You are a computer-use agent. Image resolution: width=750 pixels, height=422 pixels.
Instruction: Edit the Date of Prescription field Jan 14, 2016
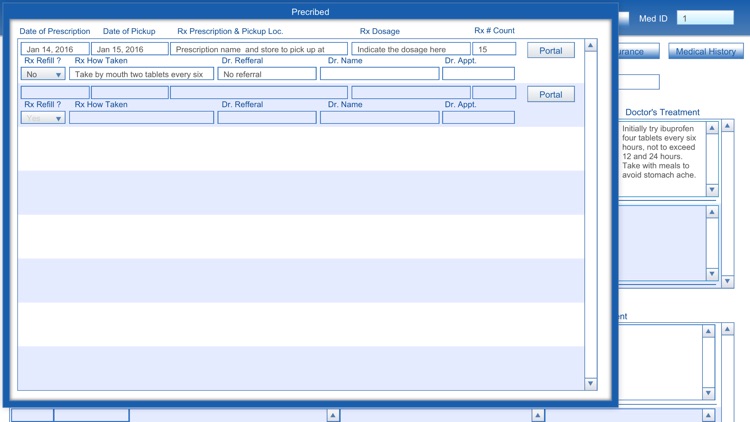(54, 49)
